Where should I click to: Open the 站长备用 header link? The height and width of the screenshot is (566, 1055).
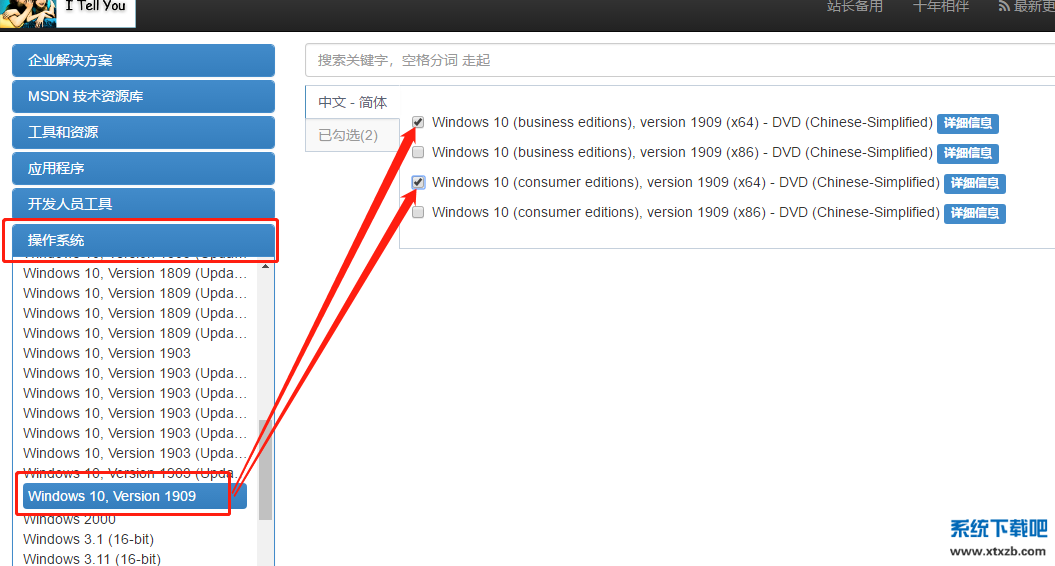pos(855,7)
